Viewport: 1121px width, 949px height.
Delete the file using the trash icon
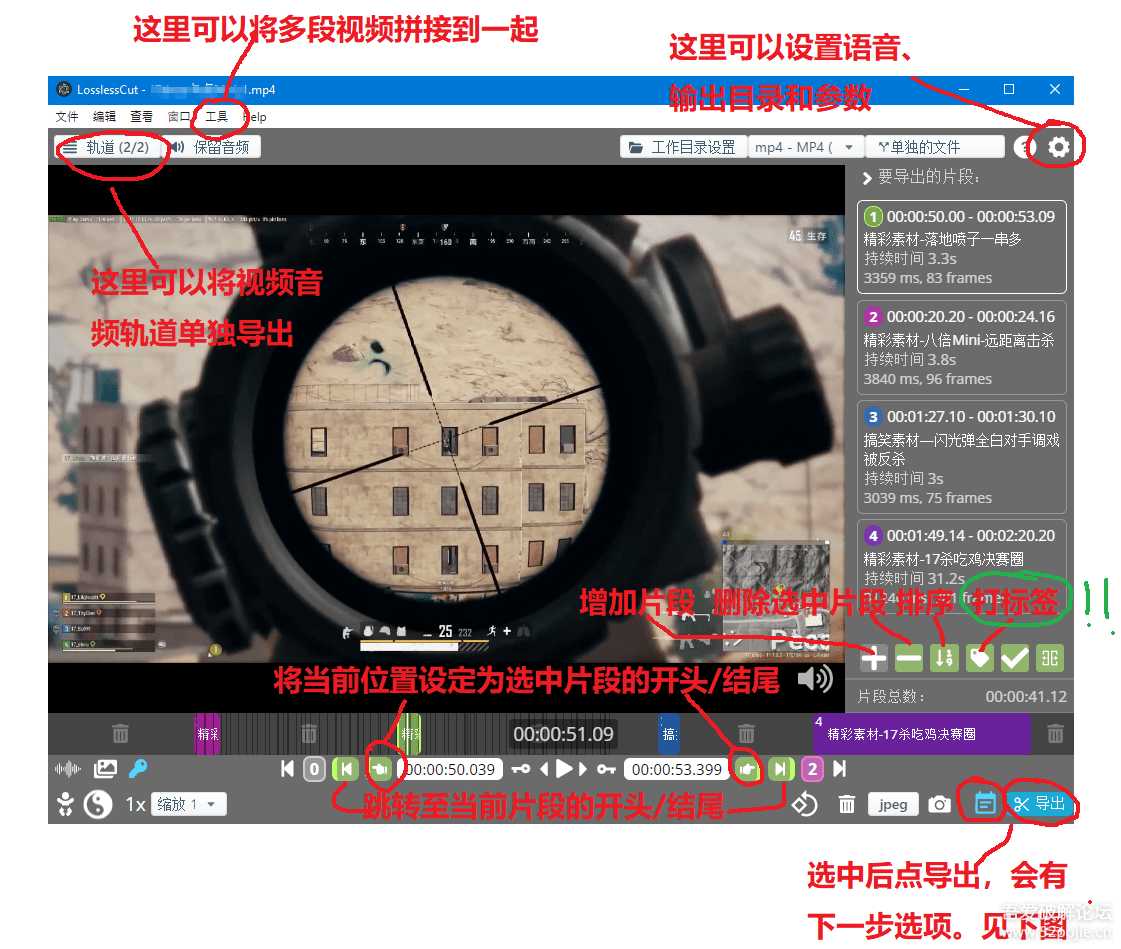[847, 804]
